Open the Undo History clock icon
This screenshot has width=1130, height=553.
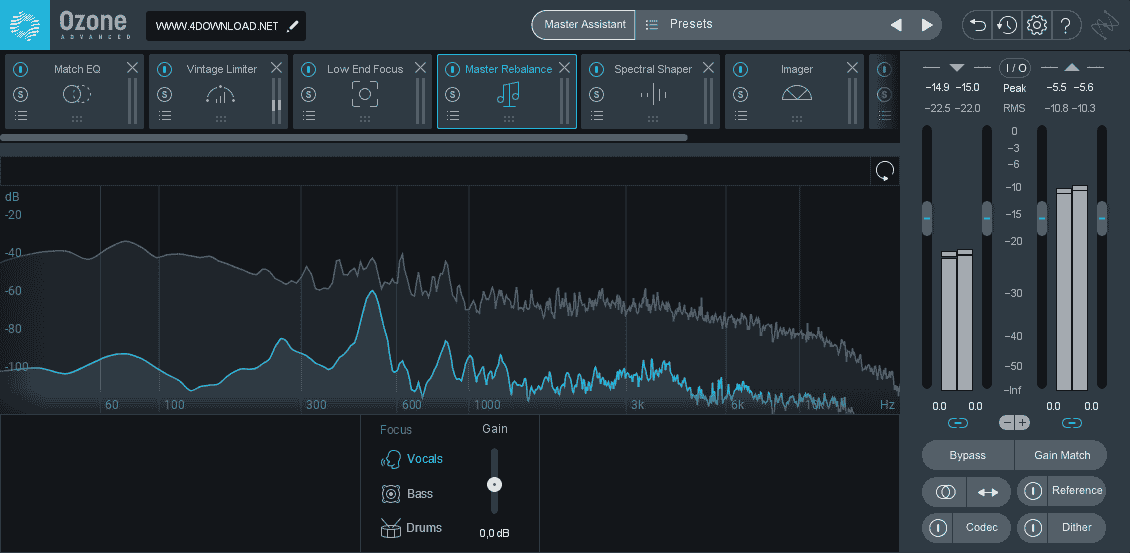point(1007,25)
